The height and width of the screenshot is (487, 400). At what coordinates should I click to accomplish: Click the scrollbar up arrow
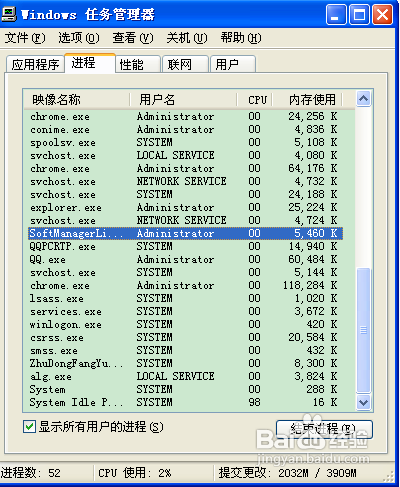point(363,99)
